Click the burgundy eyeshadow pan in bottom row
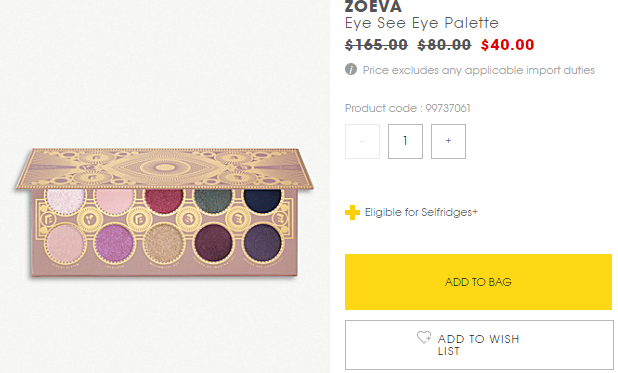 (213, 244)
